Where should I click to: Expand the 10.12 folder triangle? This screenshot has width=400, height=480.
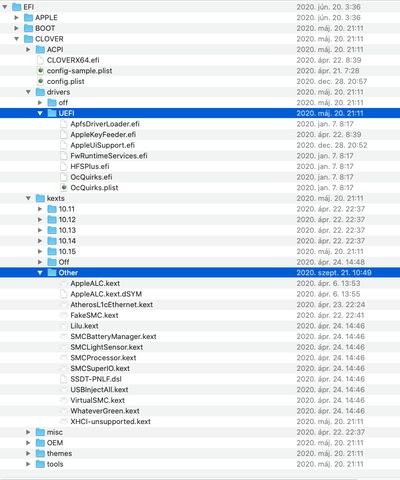click(40, 219)
